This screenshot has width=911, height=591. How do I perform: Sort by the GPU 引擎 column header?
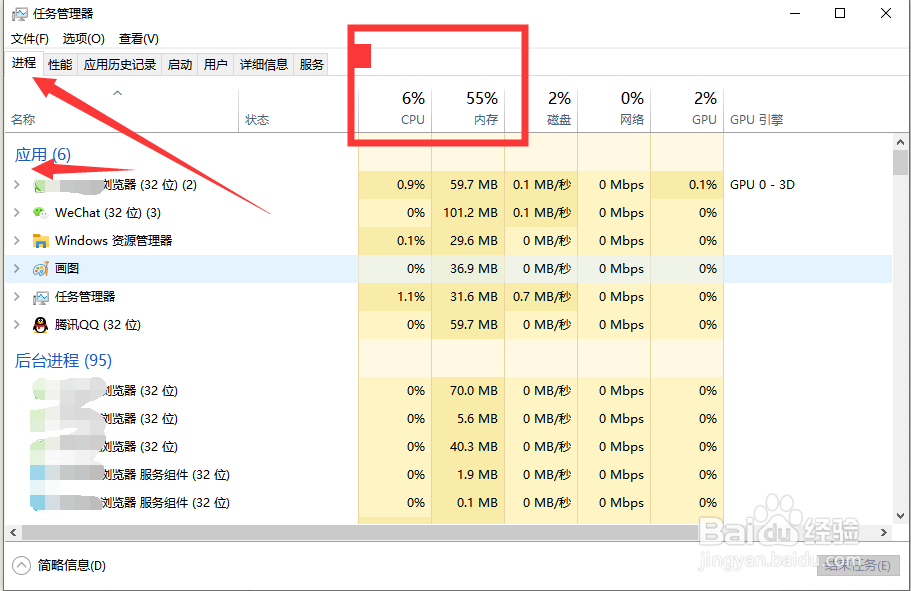[x=808, y=110]
